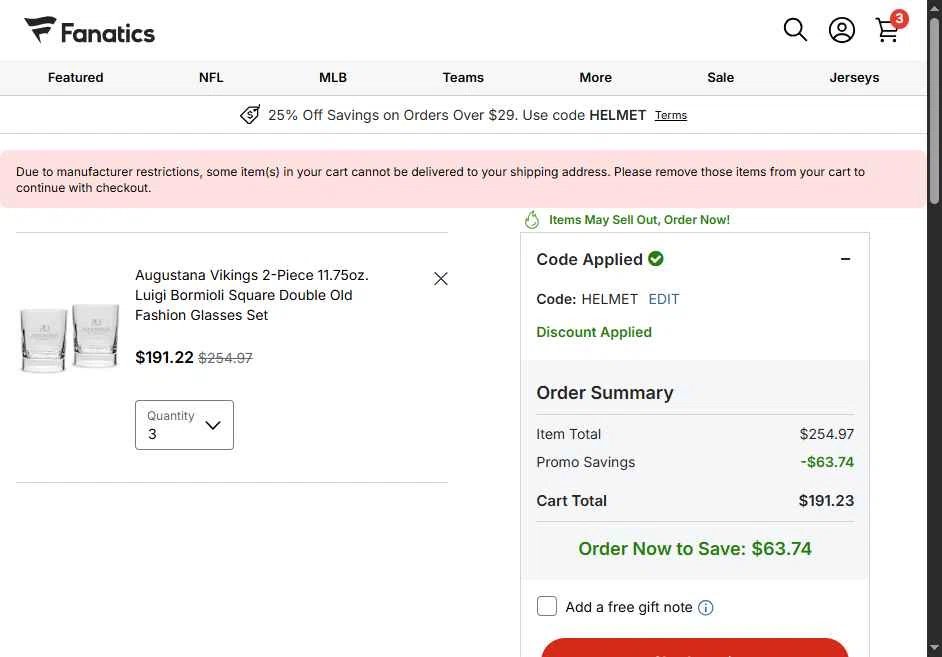Click the Promo Savings -$63.74 amount
The height and width of the screenshot is (657, 942).
coord(827,462)
